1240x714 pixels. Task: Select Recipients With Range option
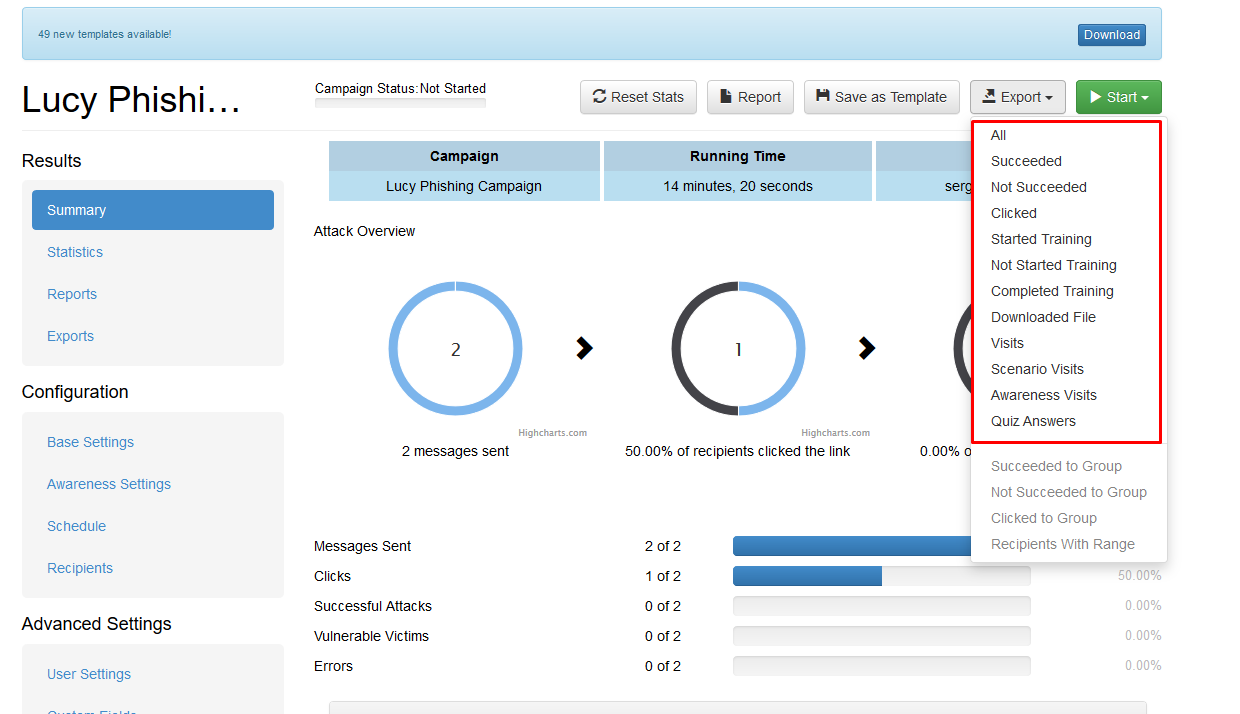tap(1062, 544)
